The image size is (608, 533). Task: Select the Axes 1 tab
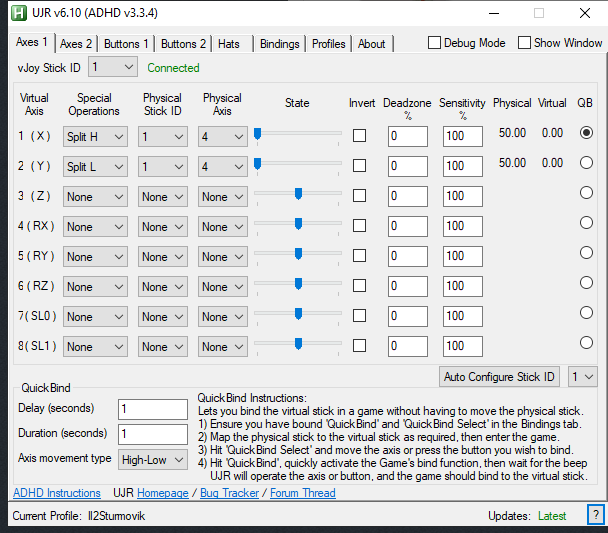pyautogui.click(x=32, y=42)
